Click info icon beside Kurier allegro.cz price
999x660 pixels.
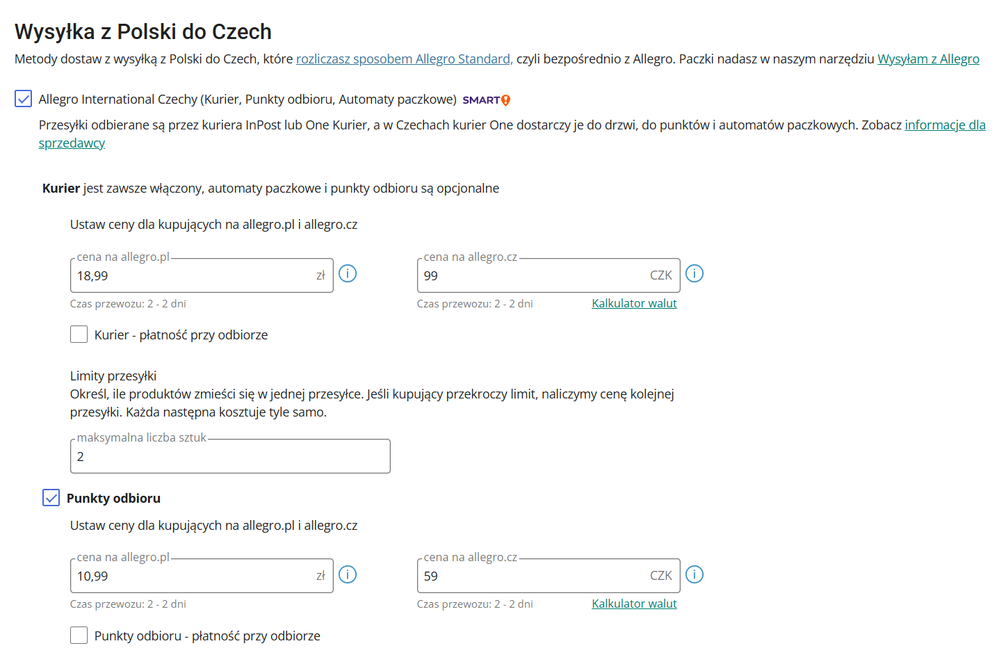695,274
